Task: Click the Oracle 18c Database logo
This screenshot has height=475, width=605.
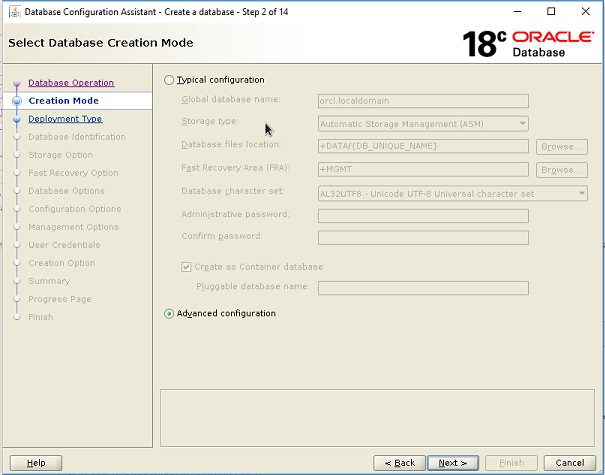Action: click(x=528, y=44)
